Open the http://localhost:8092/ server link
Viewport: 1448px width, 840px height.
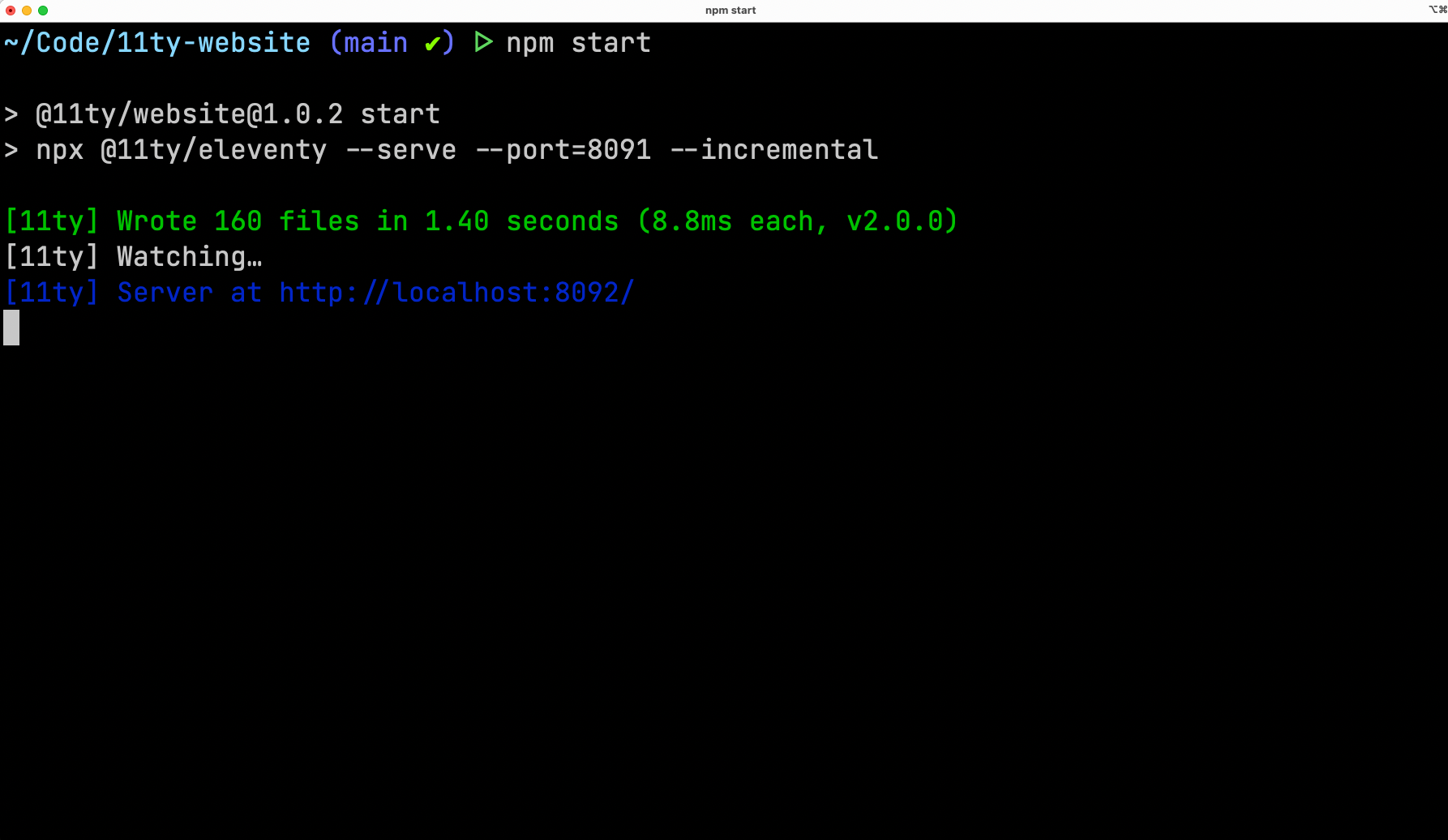(x=457, y=292)
